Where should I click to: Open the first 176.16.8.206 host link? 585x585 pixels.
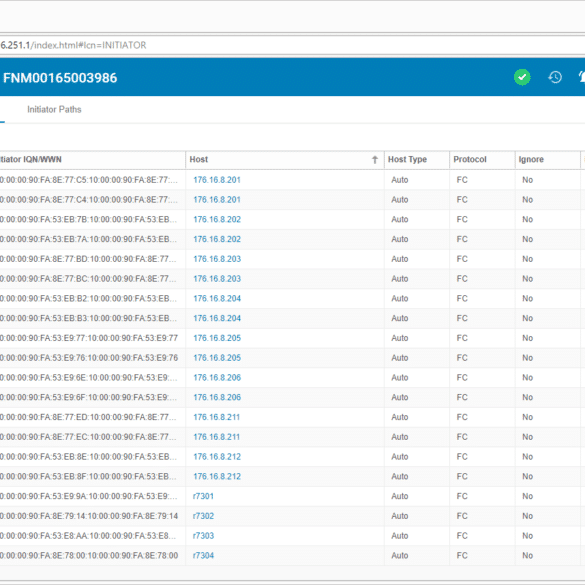tap(217, 378)
